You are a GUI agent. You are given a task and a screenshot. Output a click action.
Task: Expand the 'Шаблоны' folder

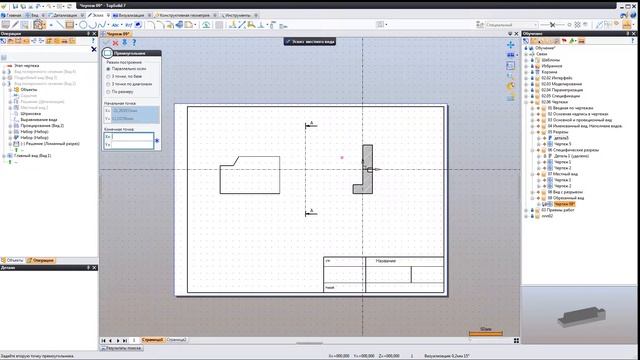pyautogui.click(x=527, y=60)
